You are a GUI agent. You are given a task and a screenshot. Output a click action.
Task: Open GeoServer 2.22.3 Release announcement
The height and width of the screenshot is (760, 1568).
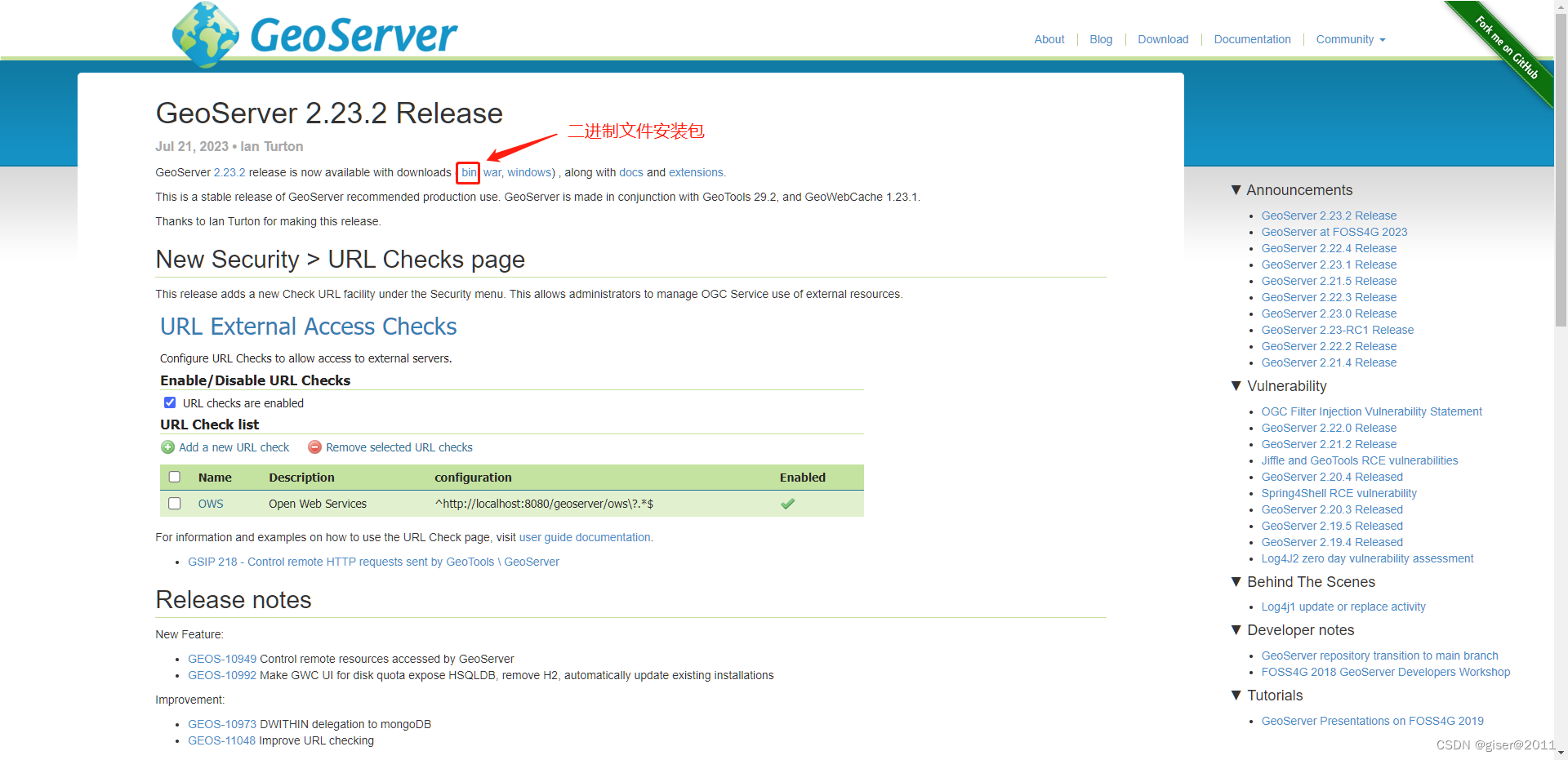point(1329,297)
